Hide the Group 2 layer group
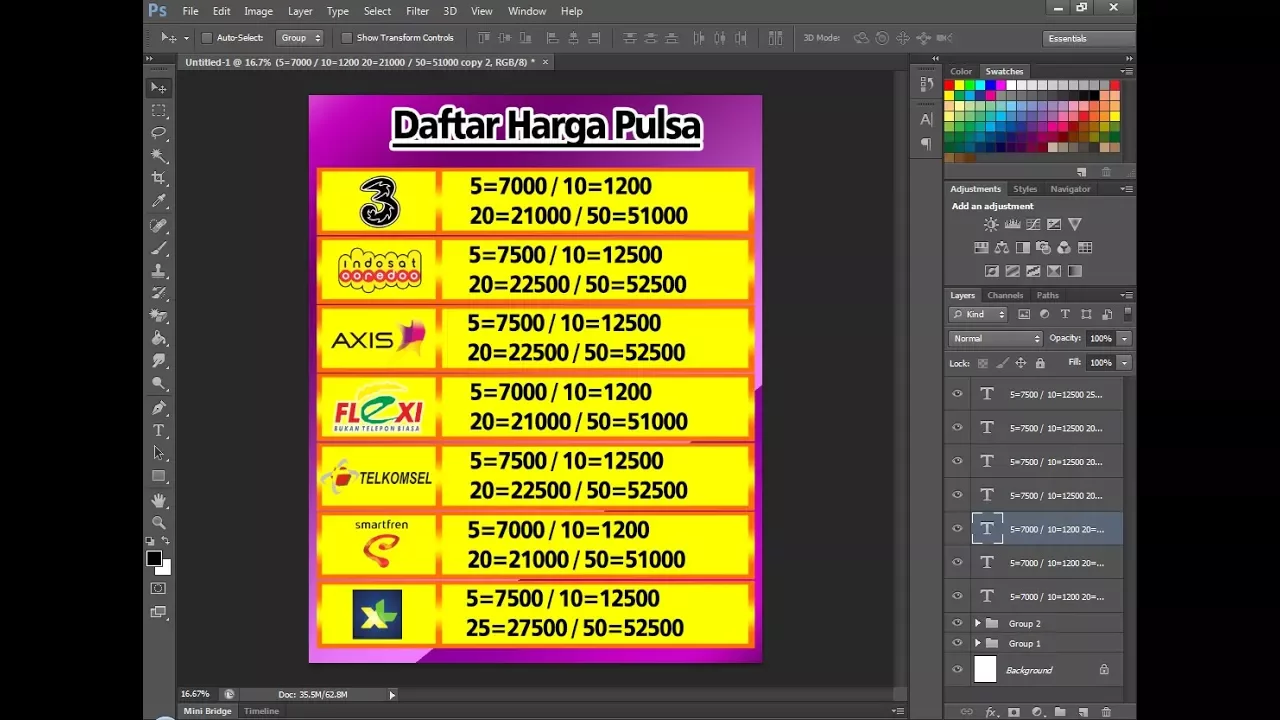 point(957,623)
